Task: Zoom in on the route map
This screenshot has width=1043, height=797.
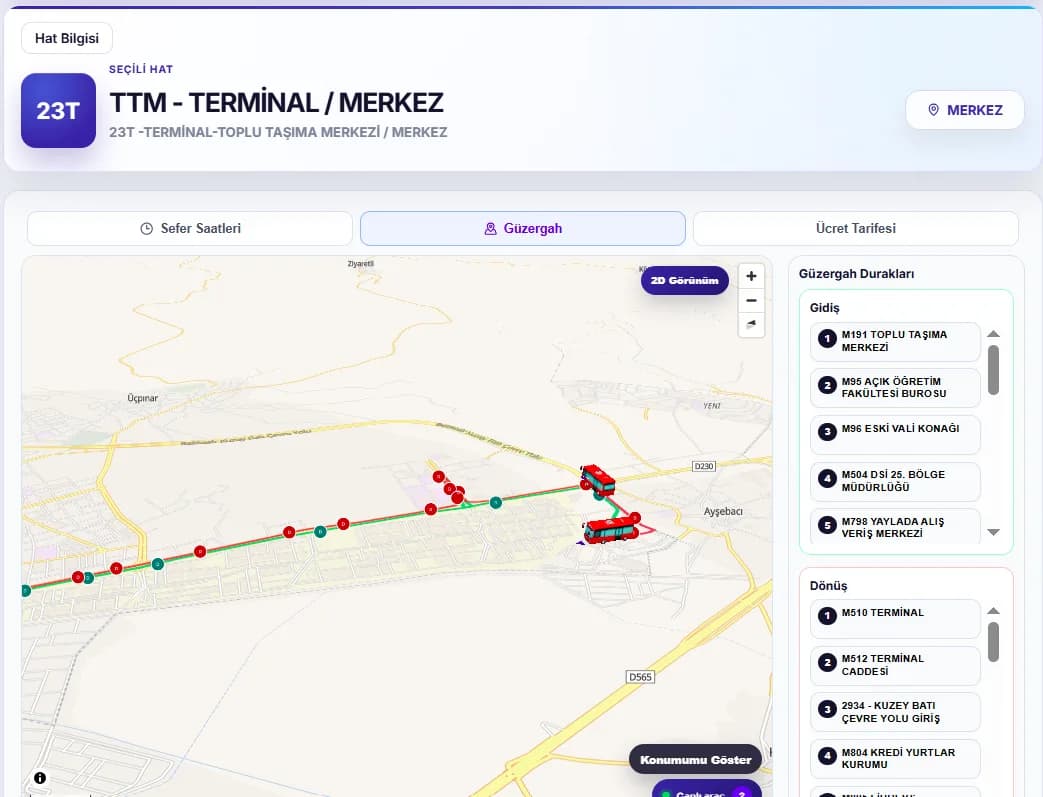Action: tap(751, 276)
